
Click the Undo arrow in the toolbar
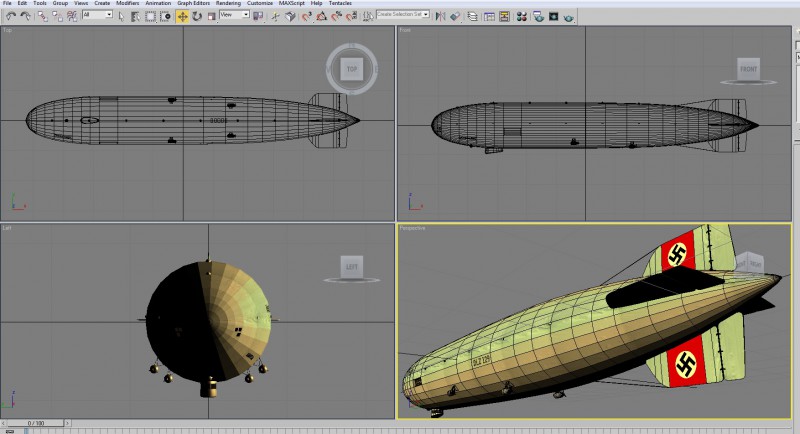pos(11,16)
